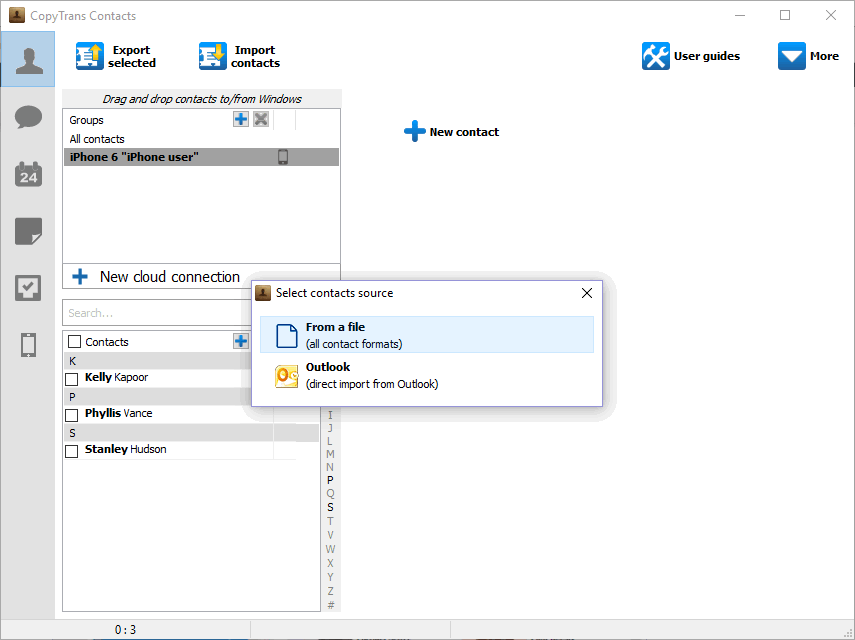855x640 pixels.
Task: Maximize the CopyTrans Contacts window
Action: (785, 15)
